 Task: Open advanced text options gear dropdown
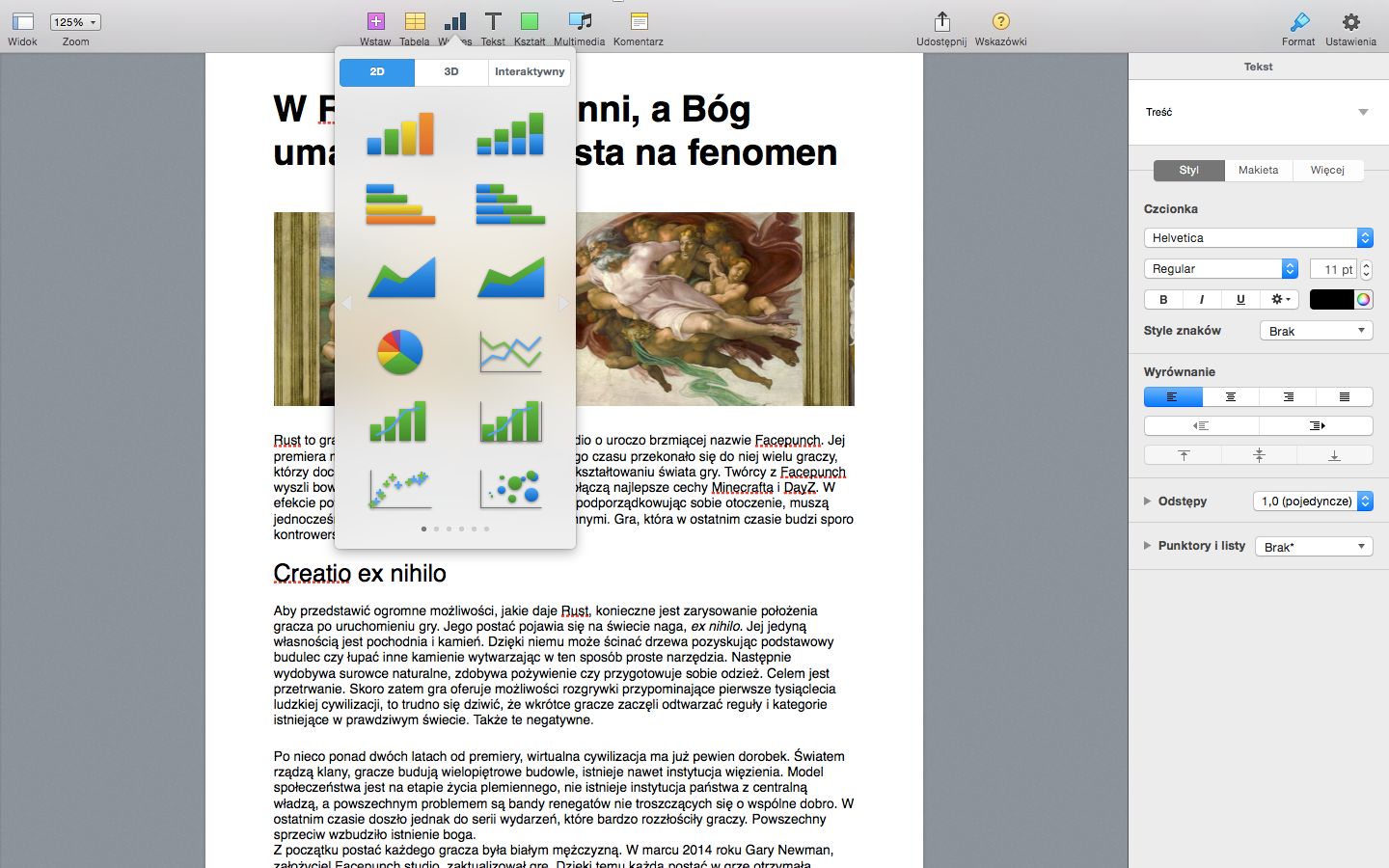(x=1280, y=299)
